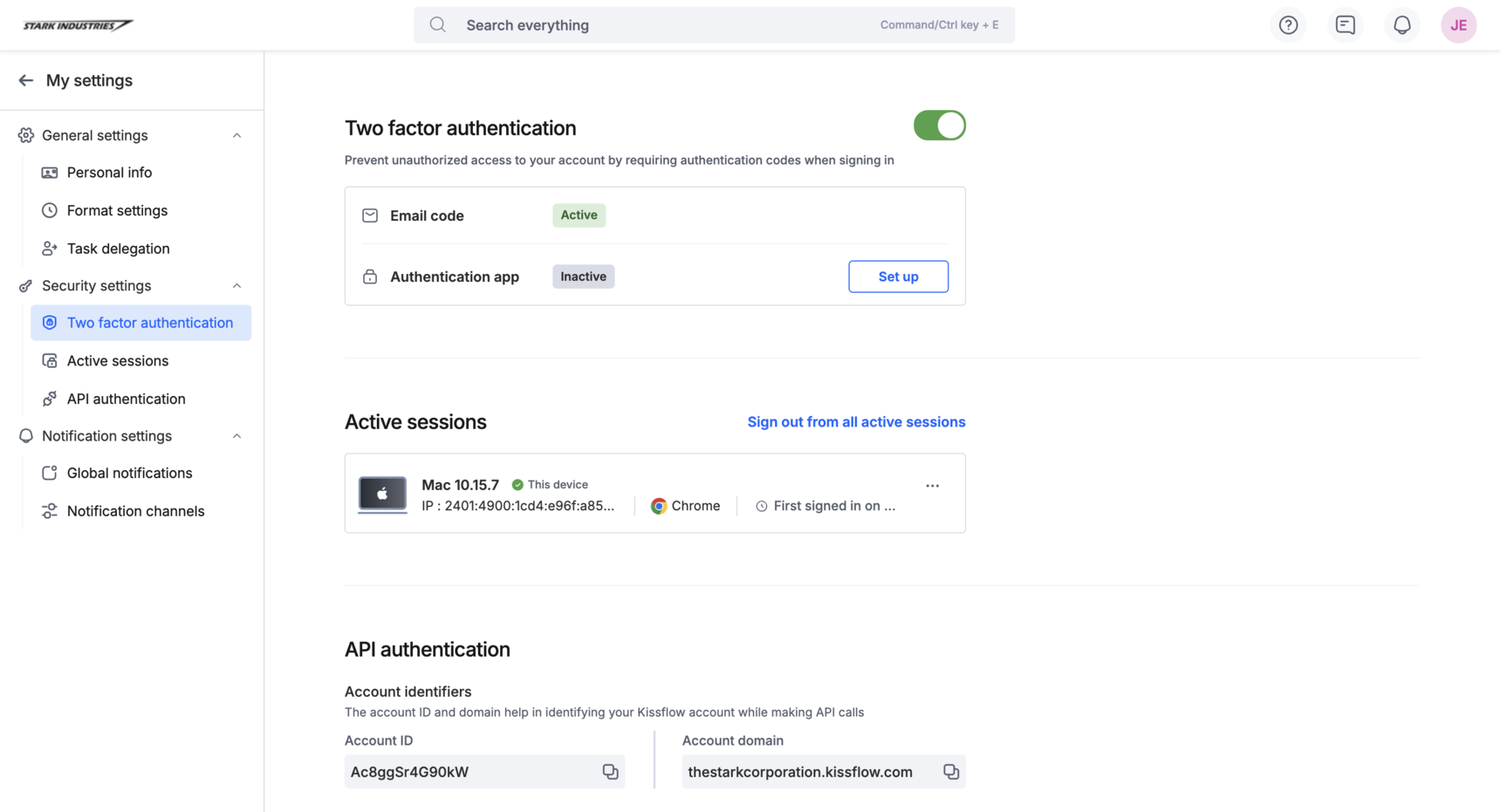Click the Authentication app lock icon

coord(370,276)
